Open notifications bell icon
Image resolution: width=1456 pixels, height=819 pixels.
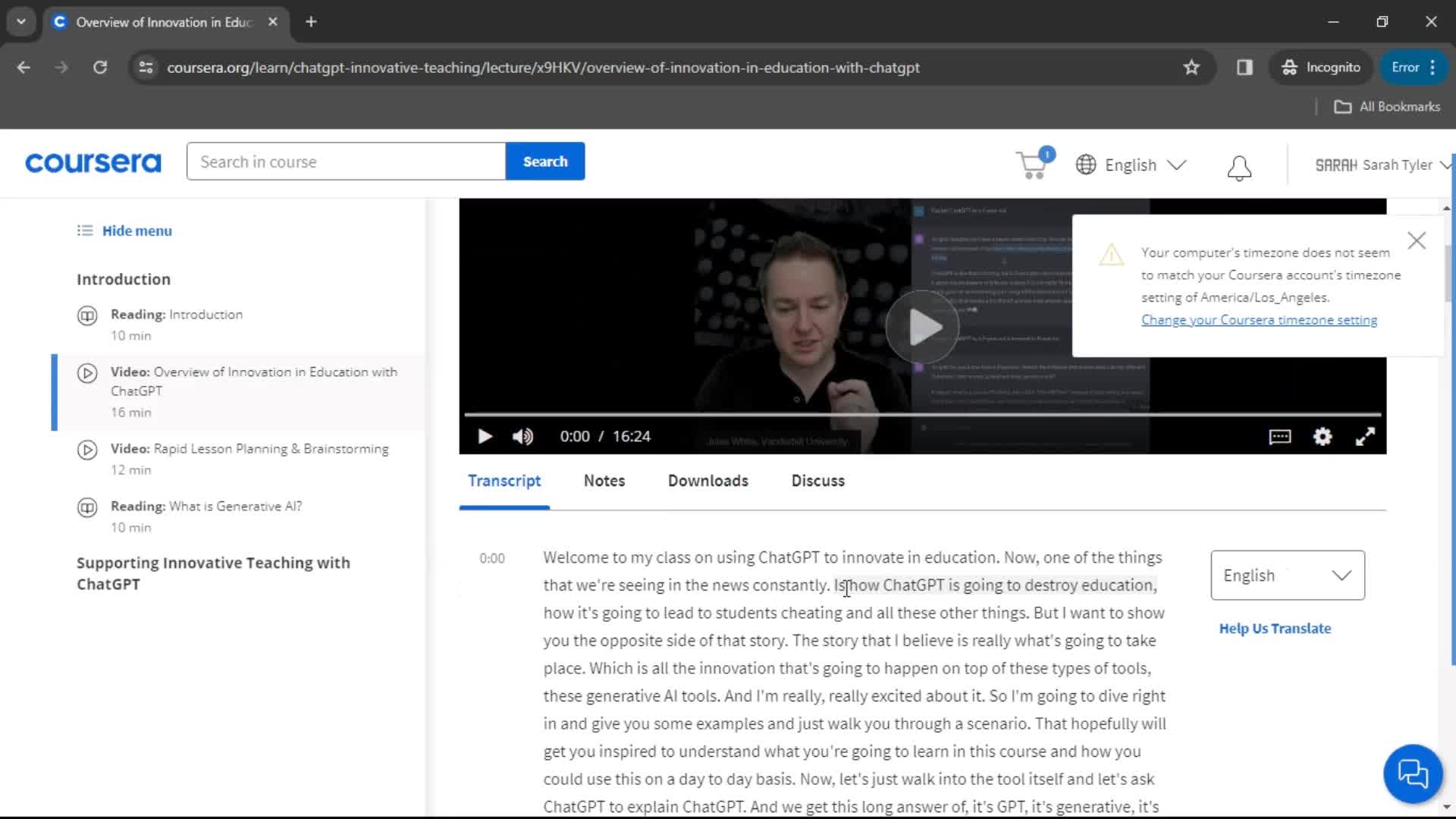[x=1238, y=165]
